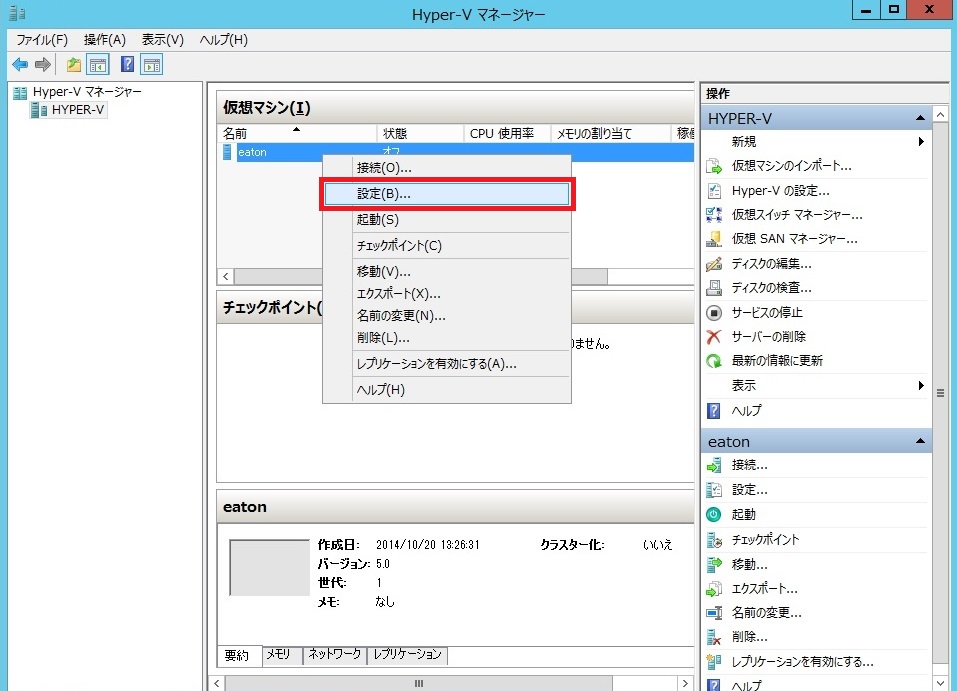
Task: Switch to the ネットワーク tab
Action: tap(334, 655)
